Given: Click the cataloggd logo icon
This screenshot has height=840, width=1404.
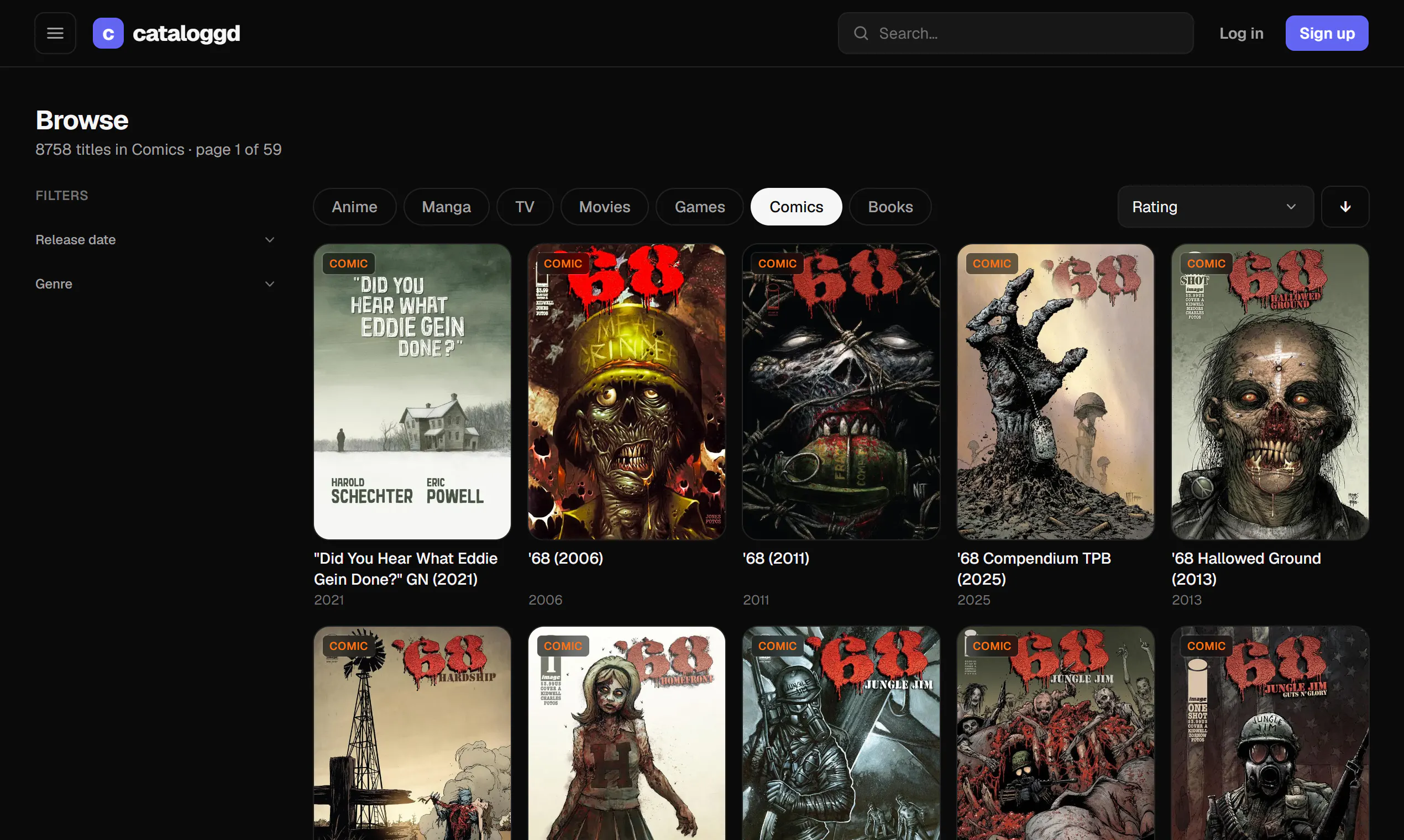Looking at the screenshot, I should [108, 33].
